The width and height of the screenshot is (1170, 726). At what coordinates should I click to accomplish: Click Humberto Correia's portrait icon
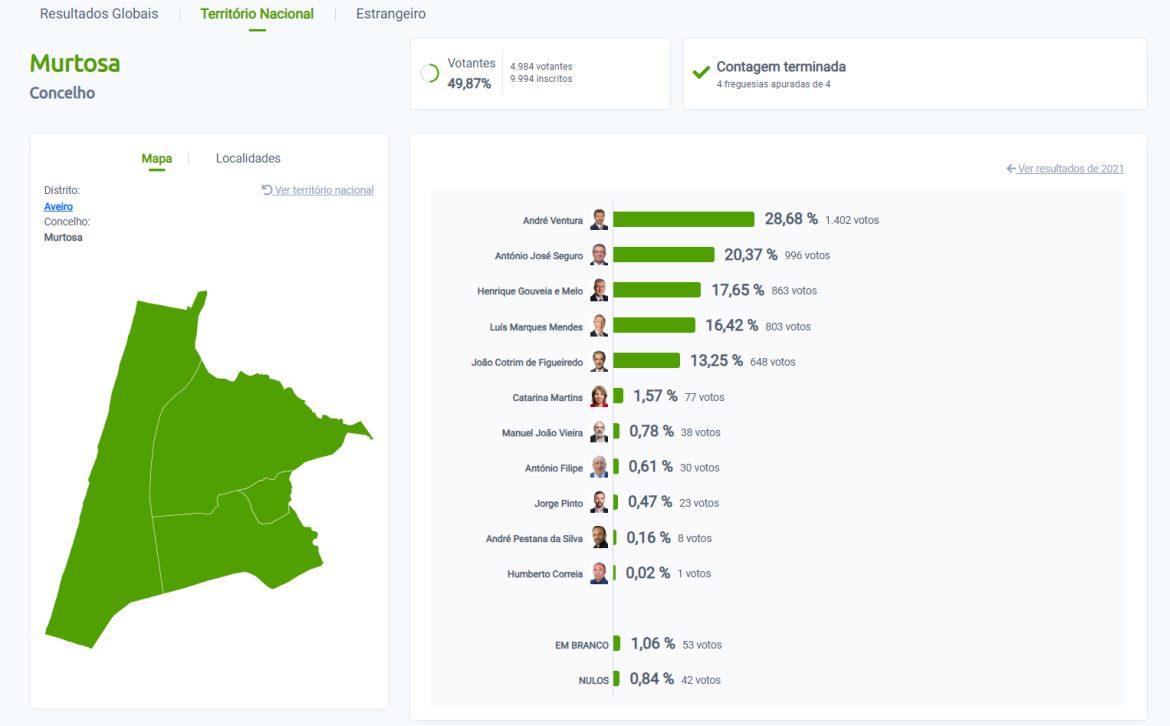click(x=599, y=574)
